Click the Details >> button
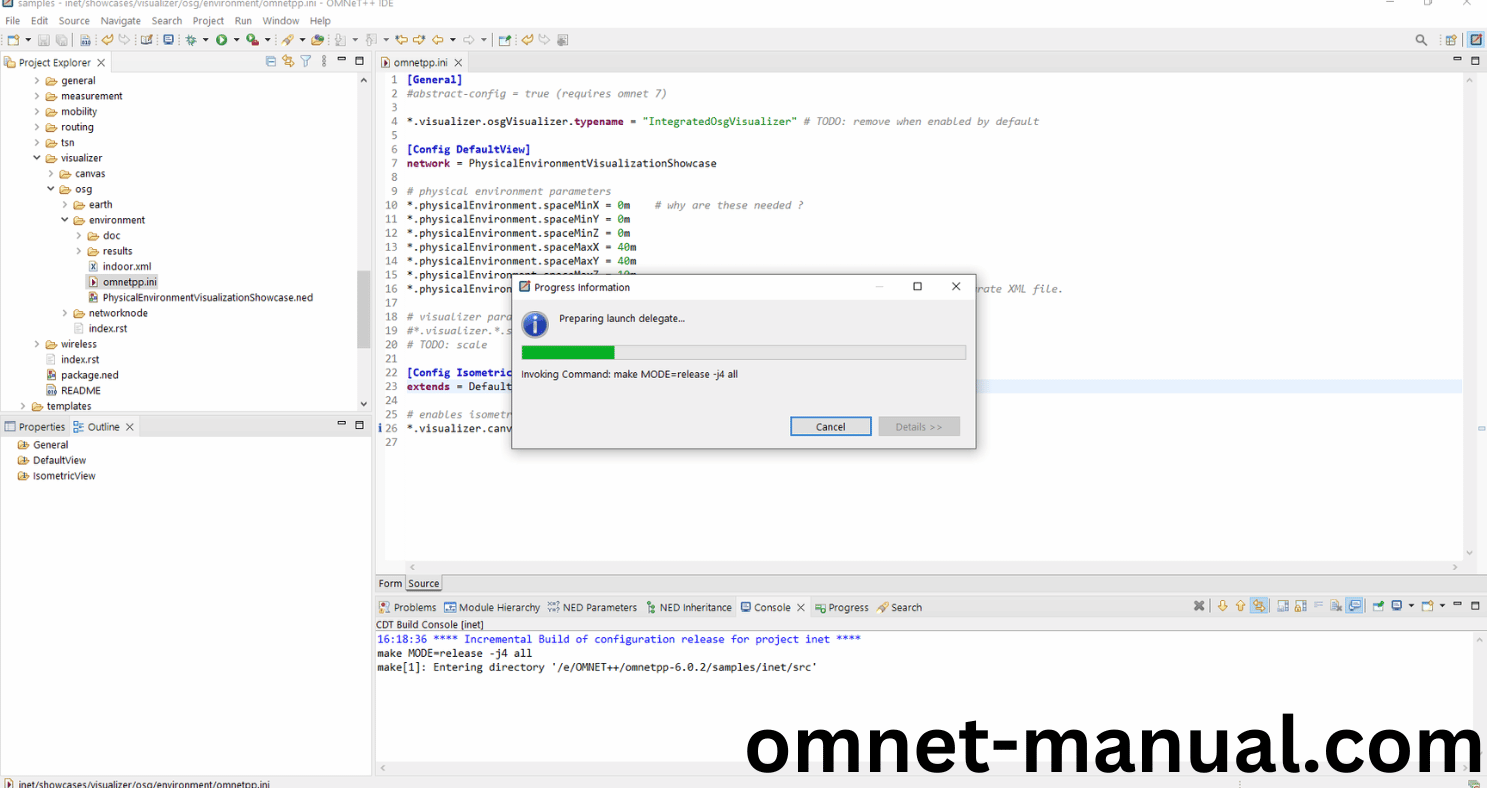This screenshot has height=788, width=1487. point(919,426)
